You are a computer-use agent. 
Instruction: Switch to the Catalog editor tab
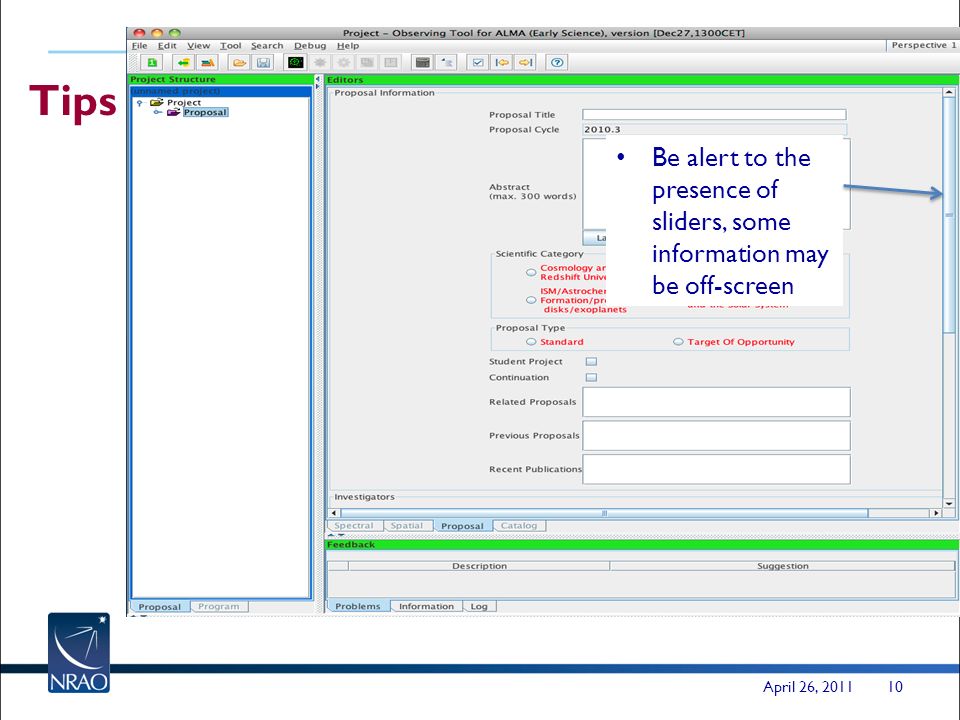click(519, 526)
